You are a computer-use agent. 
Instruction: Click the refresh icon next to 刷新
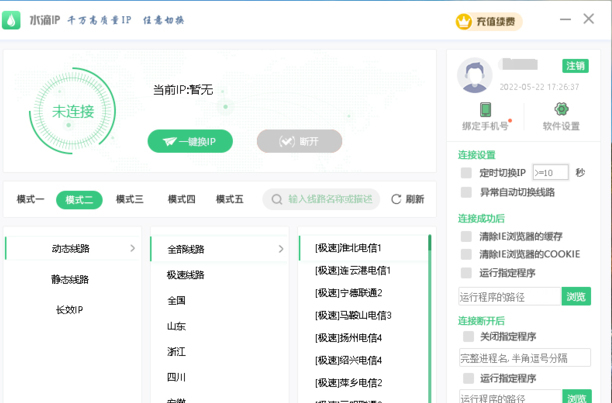[x=396, y=199]
